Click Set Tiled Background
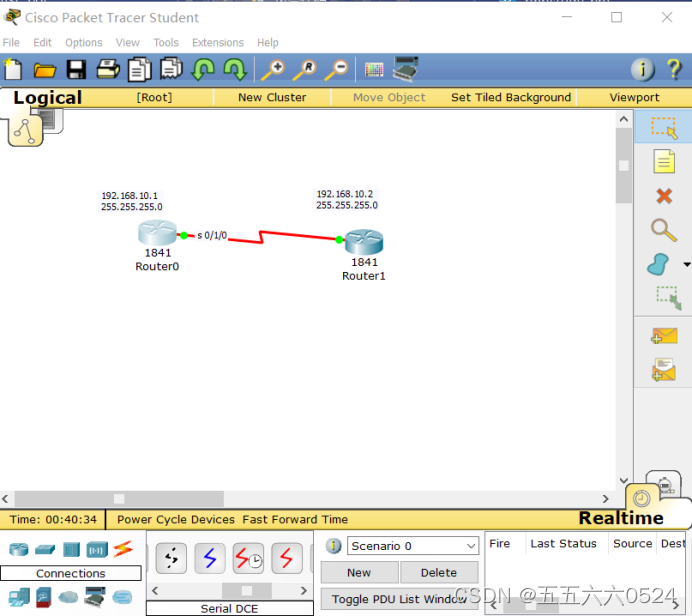 pyautogui.click(x=511, y=97)
